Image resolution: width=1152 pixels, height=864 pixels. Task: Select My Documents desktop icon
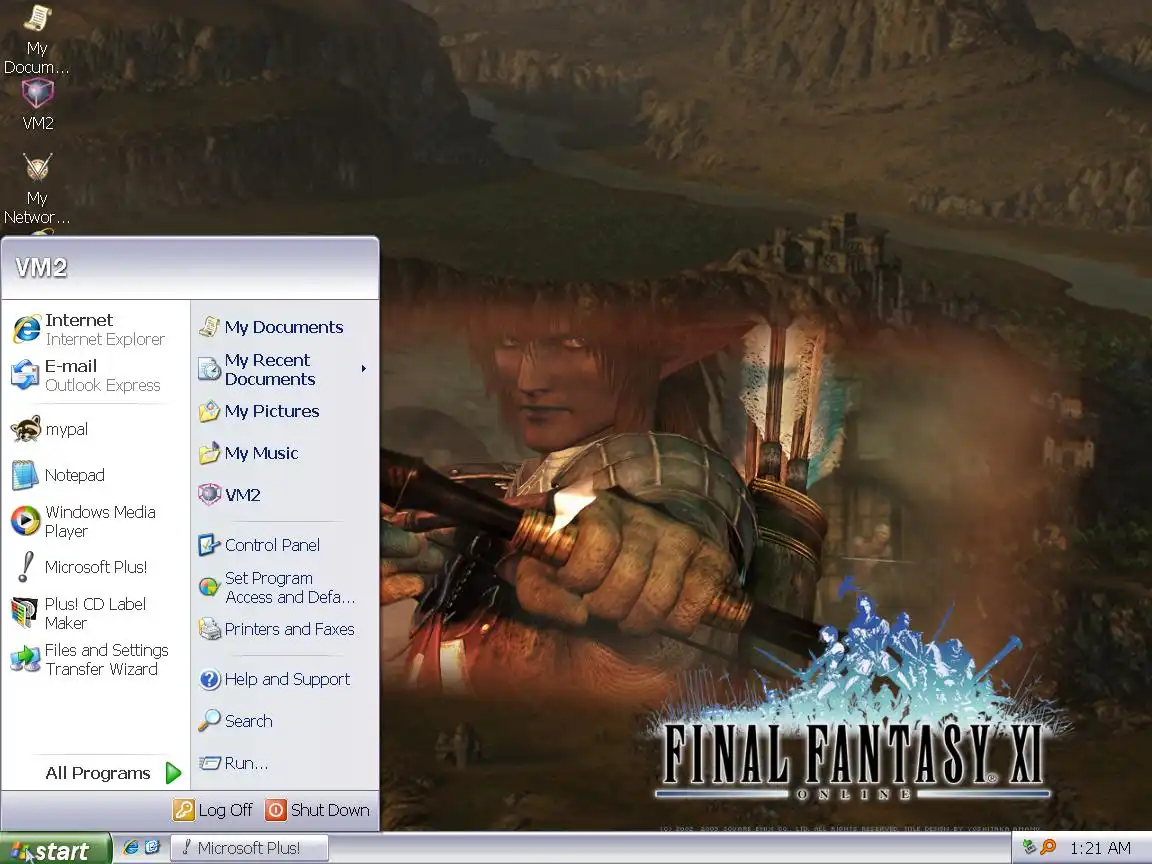pos(37,38)
